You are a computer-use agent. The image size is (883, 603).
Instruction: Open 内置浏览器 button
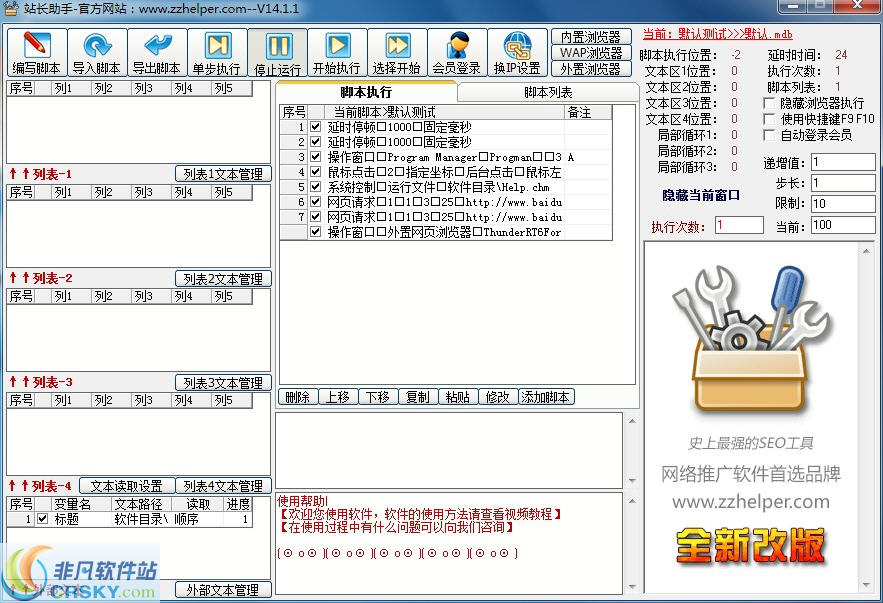coord(591,37)
